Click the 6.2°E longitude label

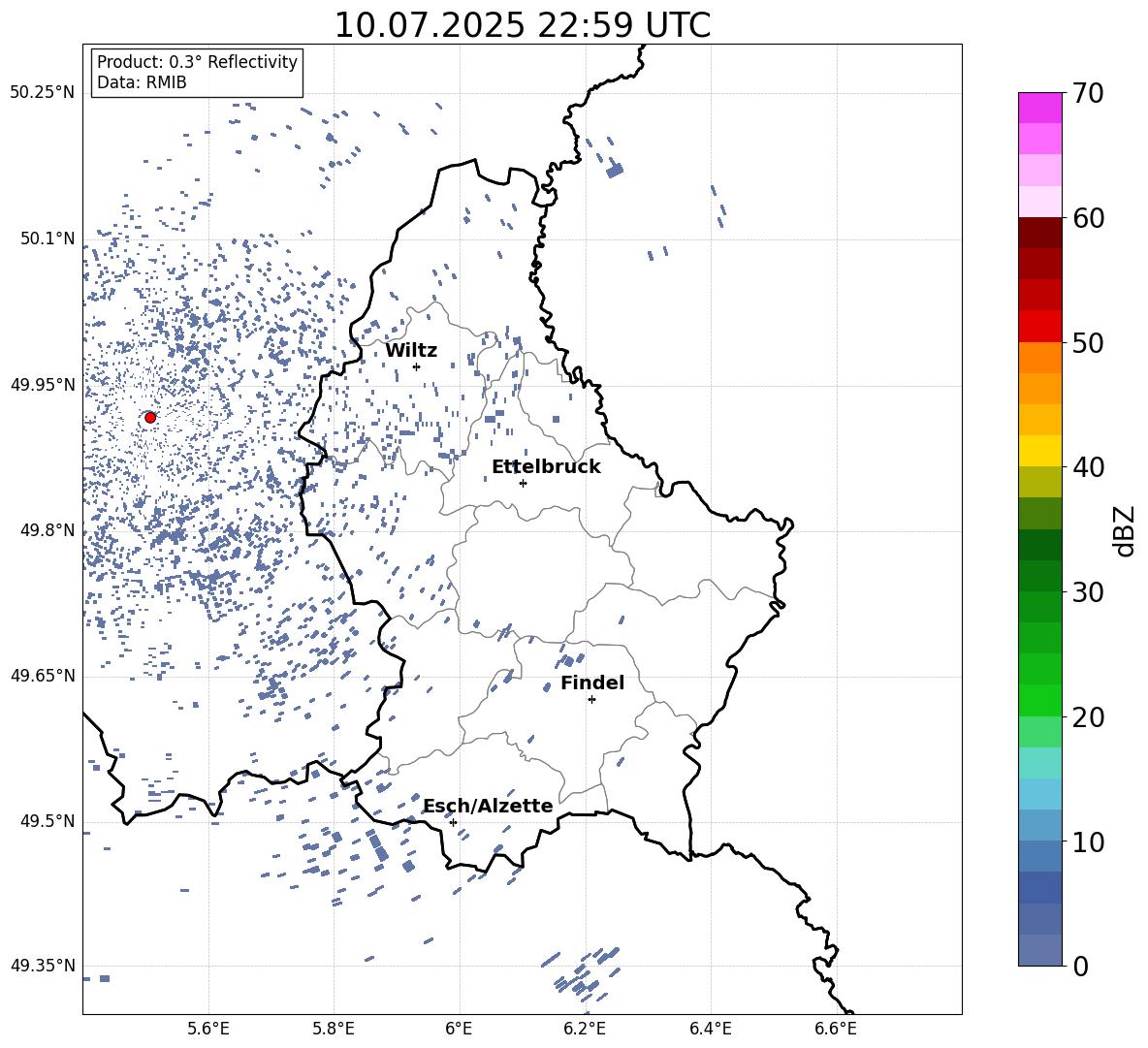pos(585,1029)
